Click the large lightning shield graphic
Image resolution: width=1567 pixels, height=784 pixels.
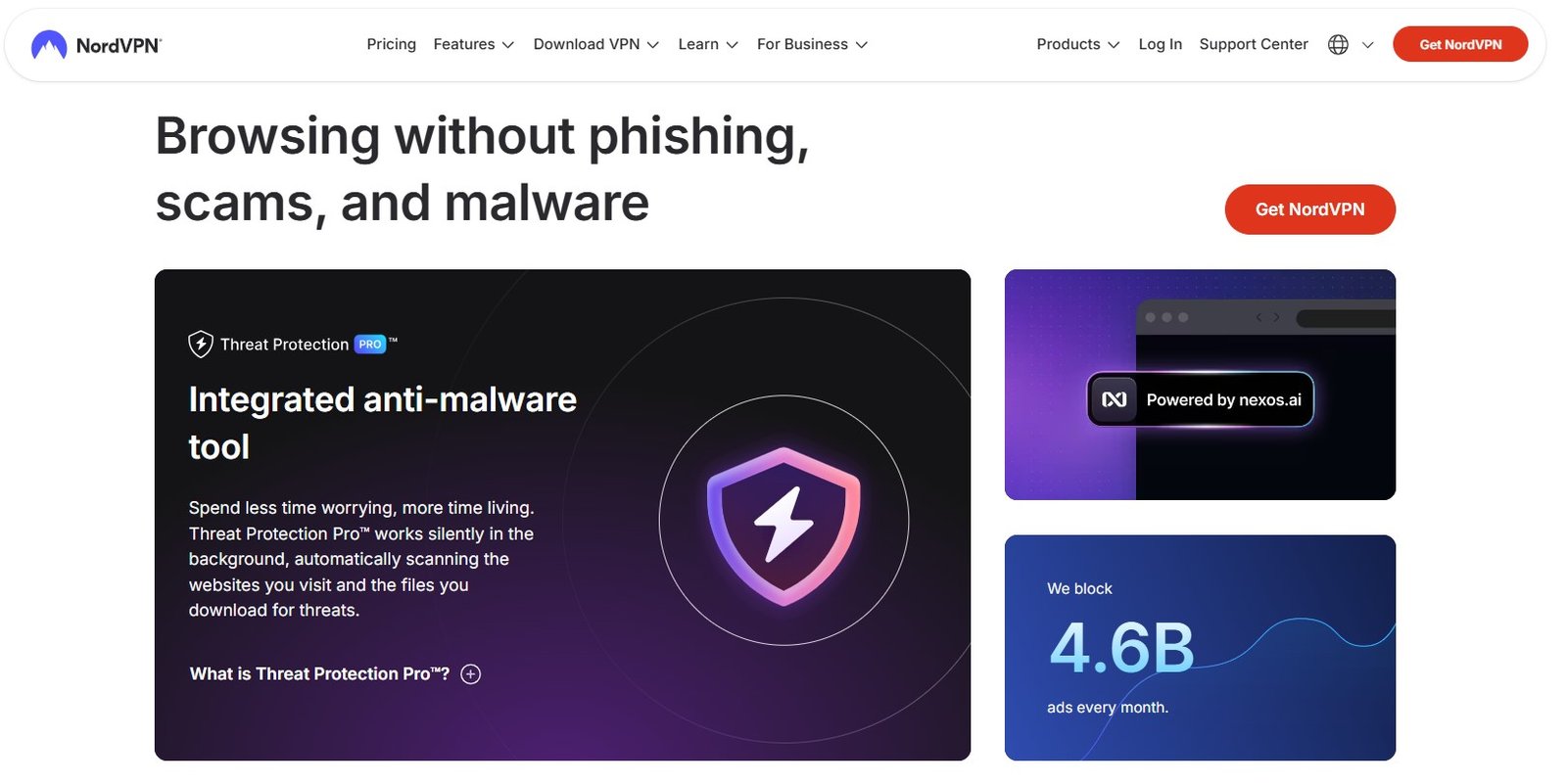tap(783, 526)
